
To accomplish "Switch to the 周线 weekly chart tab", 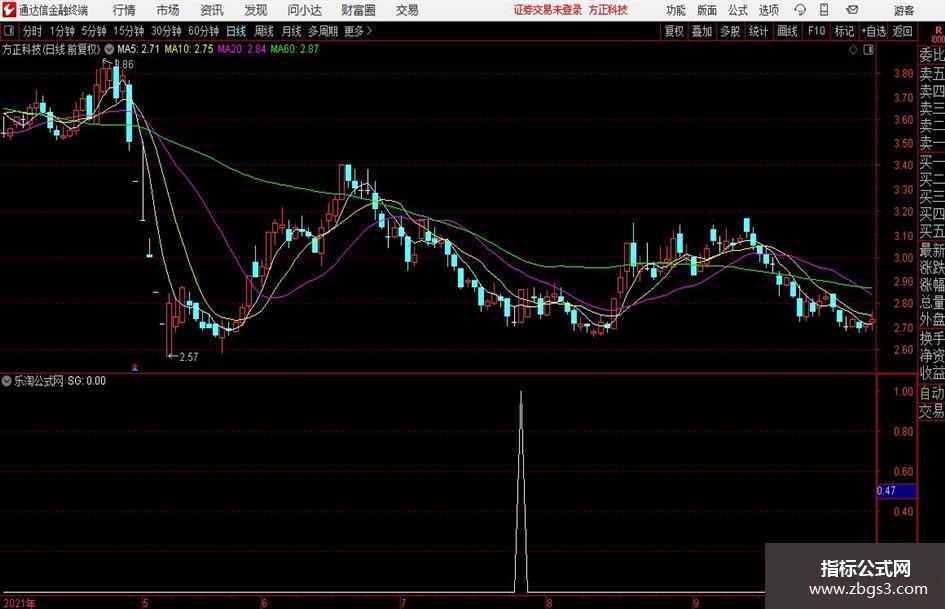I will click(264, 31).
